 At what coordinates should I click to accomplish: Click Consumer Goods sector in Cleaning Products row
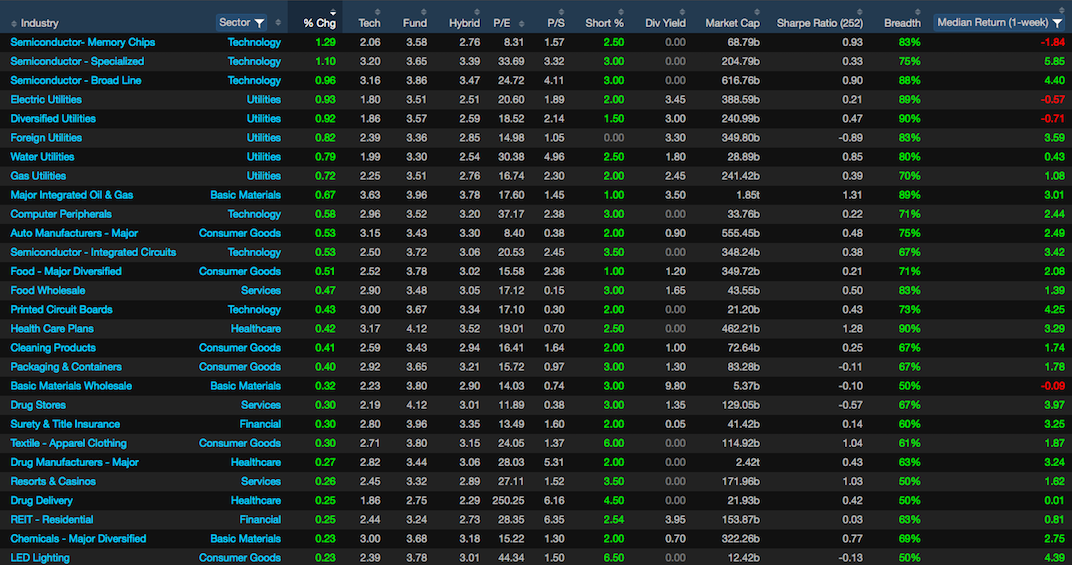(239, 349)
